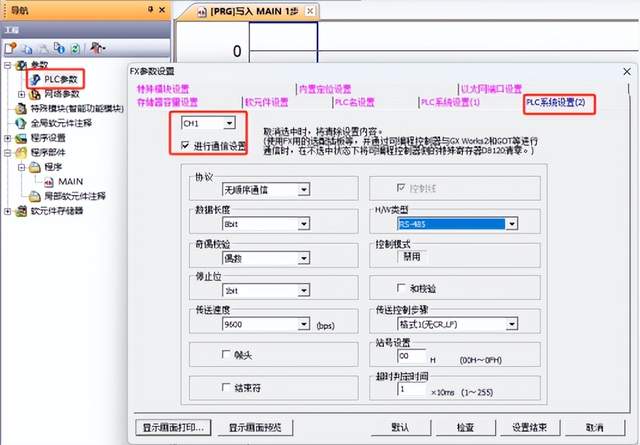The height and width of the screenshot is (445, 640).
Task: Pin the 导航 panel with pushpin icon
Action: 150,9
